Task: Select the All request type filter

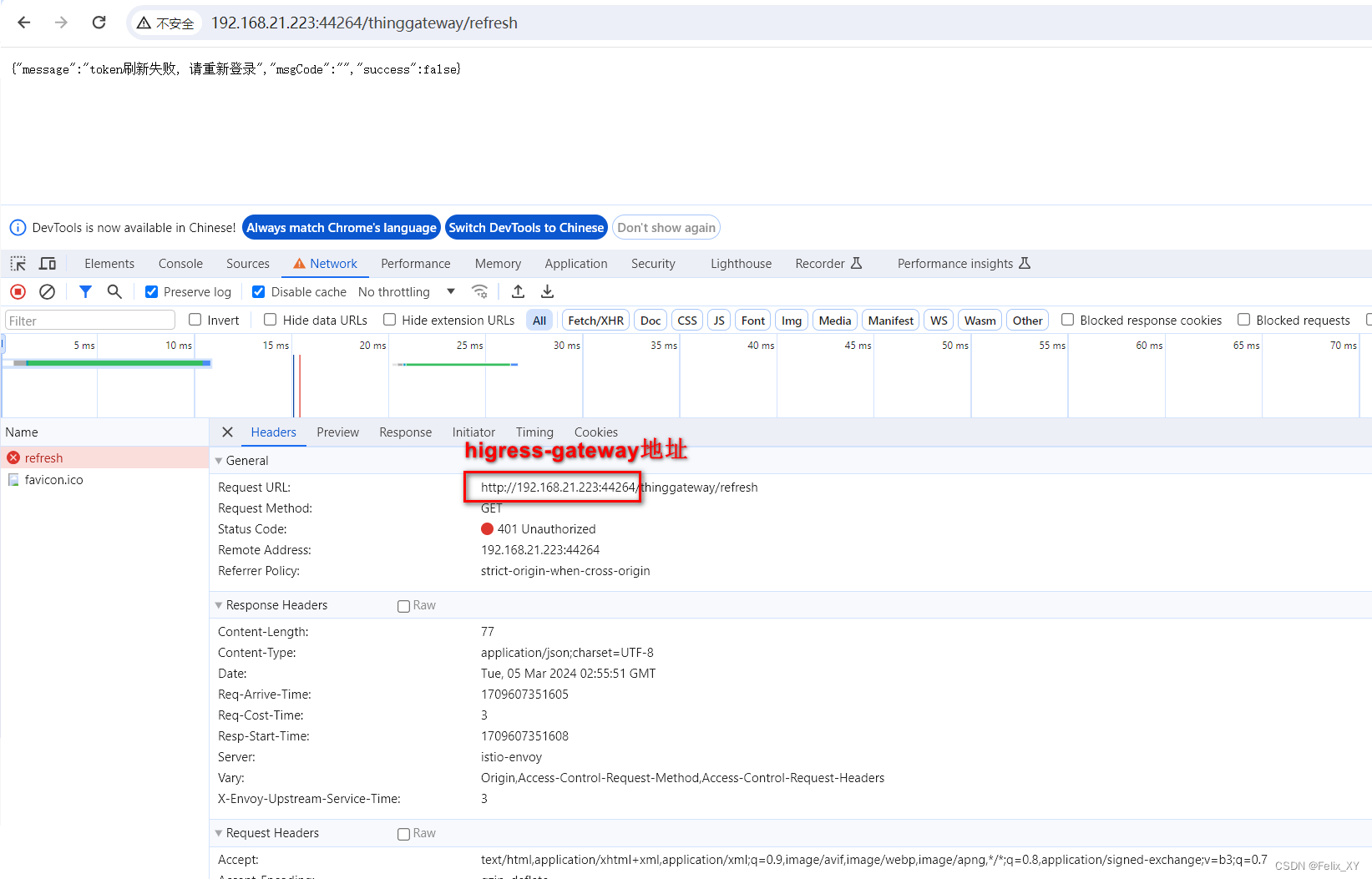Action: 539,321
